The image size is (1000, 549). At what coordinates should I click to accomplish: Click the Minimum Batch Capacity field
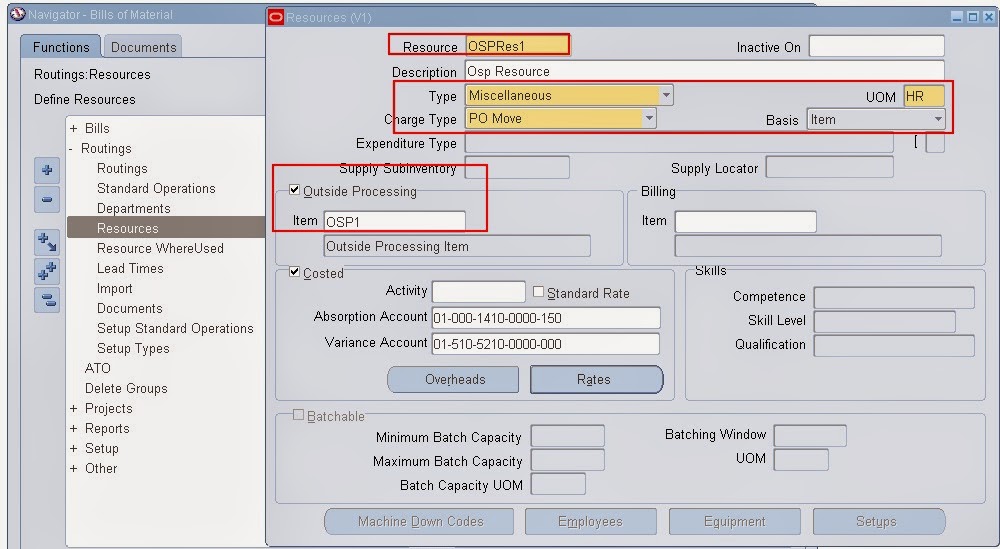(568, 436)
